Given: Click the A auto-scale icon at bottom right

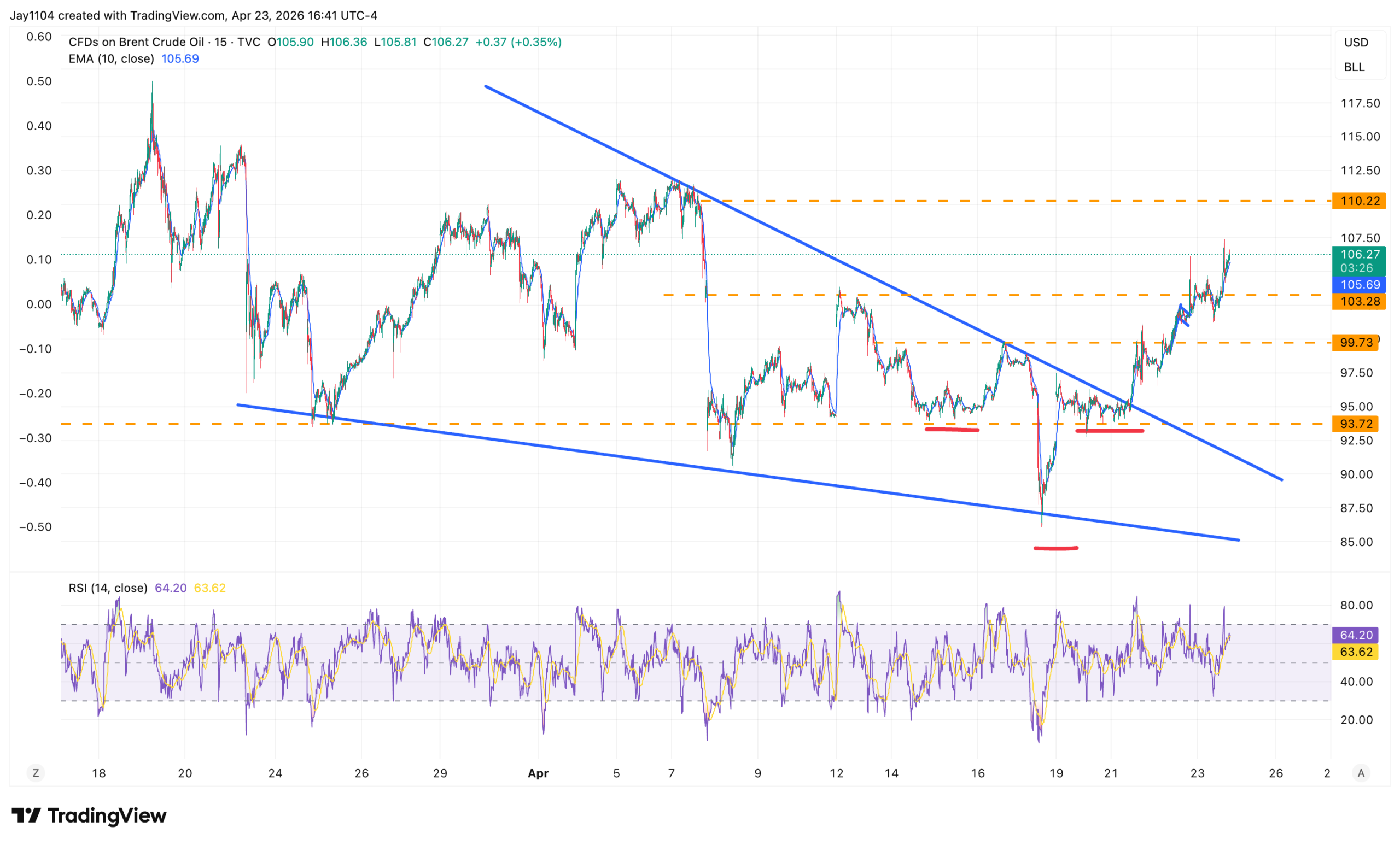Looking at the screenshot, I should 1361,773.
